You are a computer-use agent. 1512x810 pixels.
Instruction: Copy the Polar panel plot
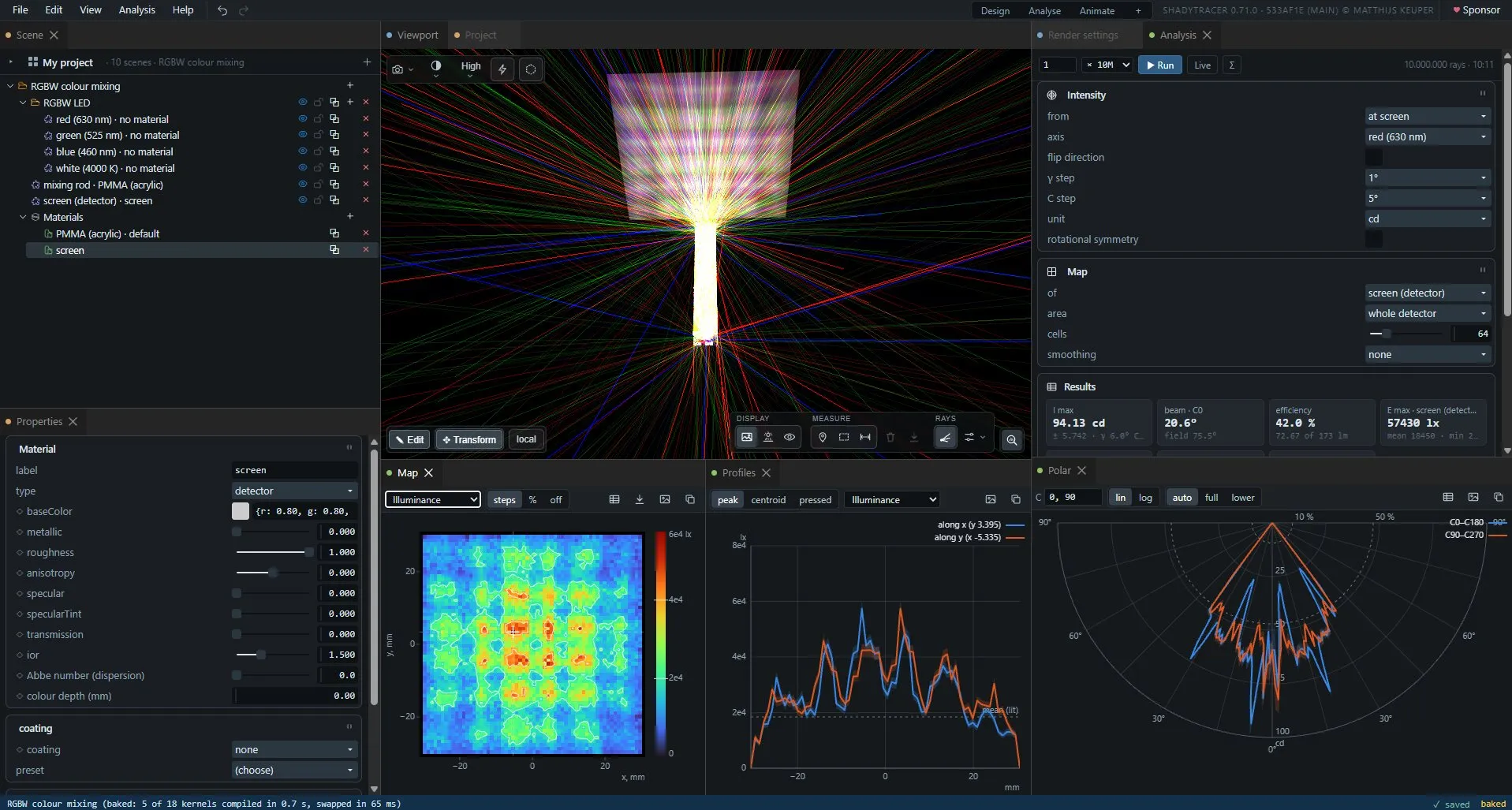[x=1498, y=497]
